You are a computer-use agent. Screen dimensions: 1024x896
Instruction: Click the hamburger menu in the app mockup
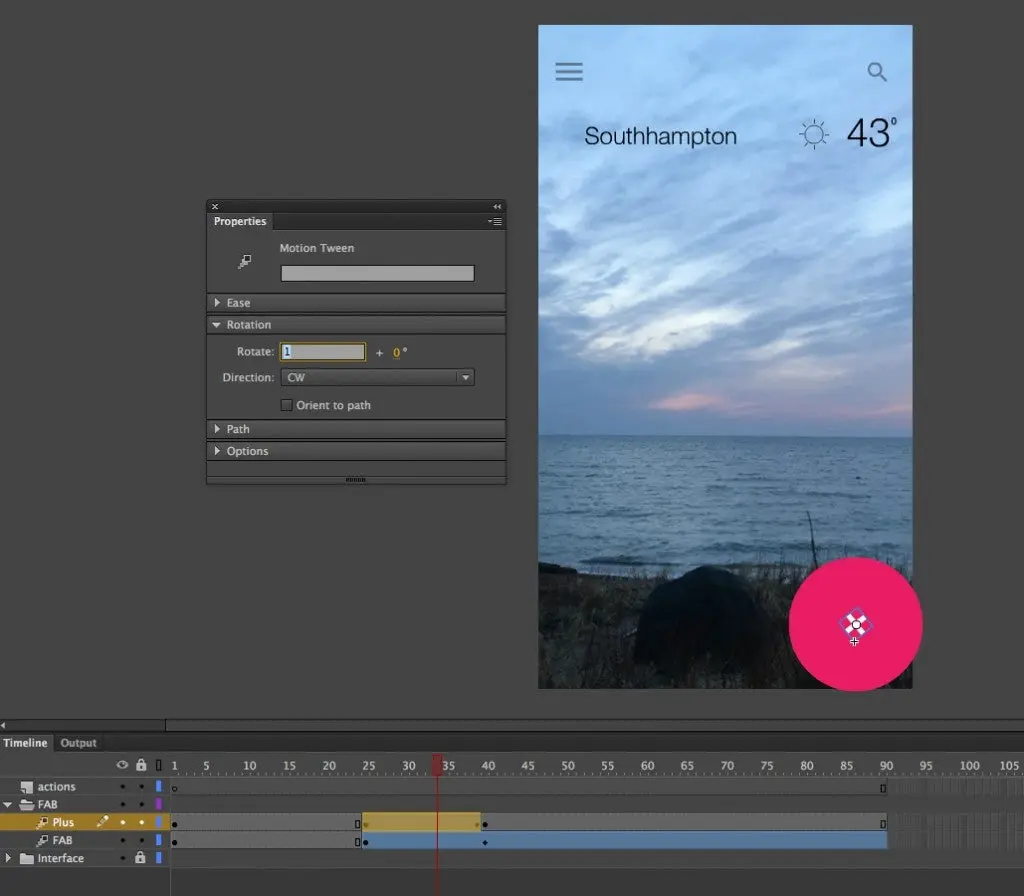(x=569, y=71)
